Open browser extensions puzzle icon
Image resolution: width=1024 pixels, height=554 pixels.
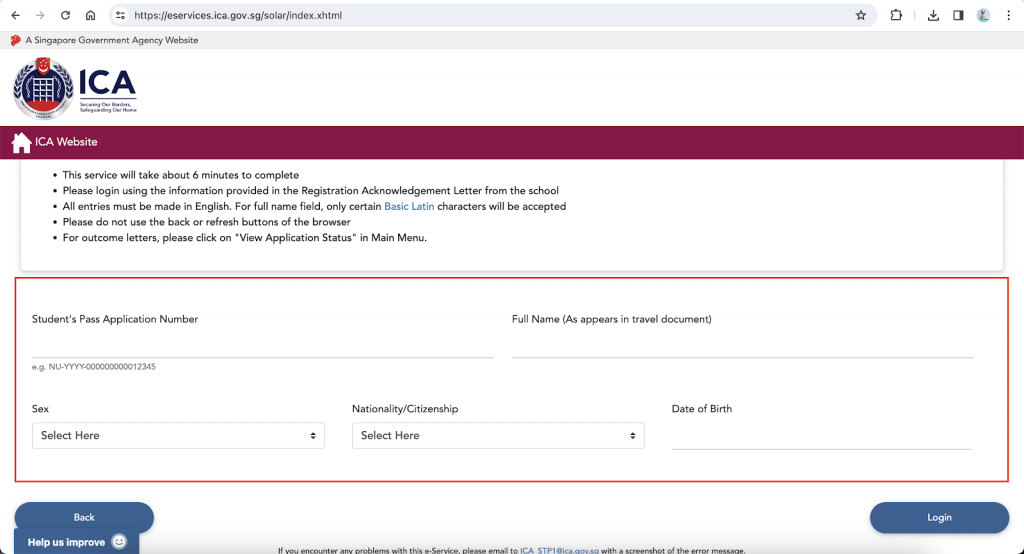[896, 16]
